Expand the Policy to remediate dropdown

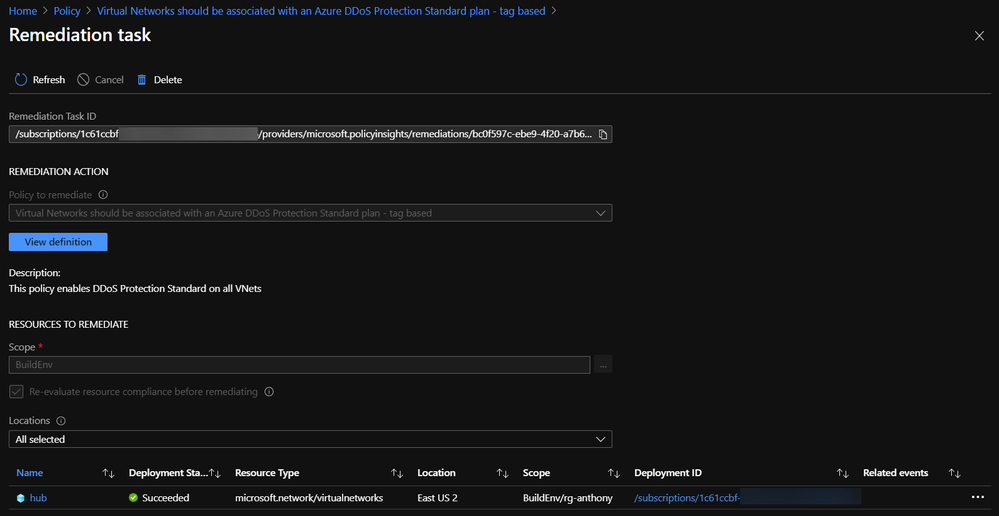click(600, 213)
